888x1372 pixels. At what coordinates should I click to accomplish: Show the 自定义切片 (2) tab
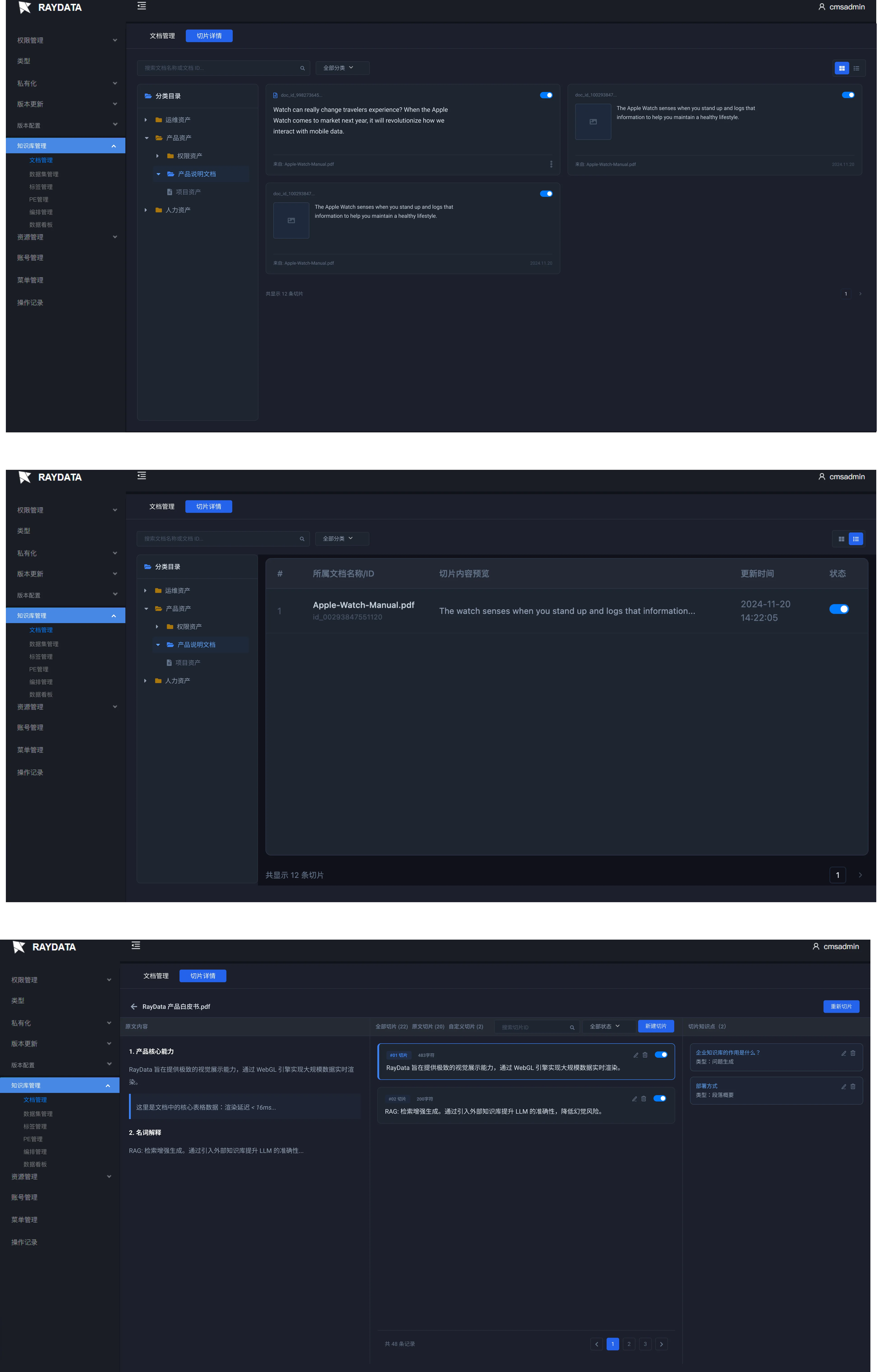[x=466, y=1027]
